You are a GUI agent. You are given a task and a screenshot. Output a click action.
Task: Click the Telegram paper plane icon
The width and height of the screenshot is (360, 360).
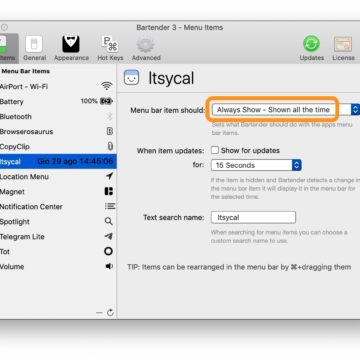109,236
